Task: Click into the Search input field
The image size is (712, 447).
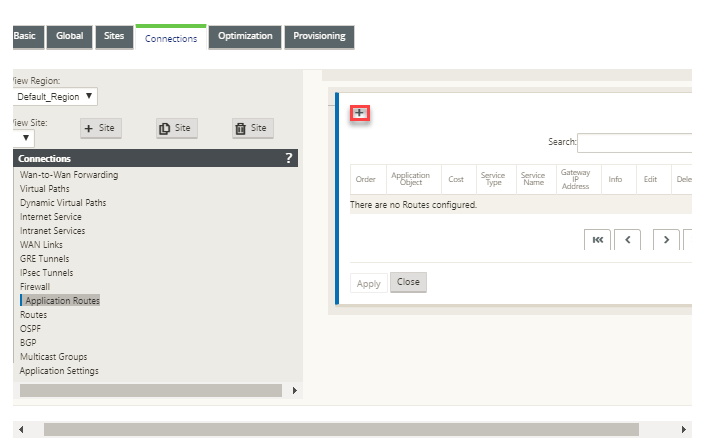Action: pos(635,143)
